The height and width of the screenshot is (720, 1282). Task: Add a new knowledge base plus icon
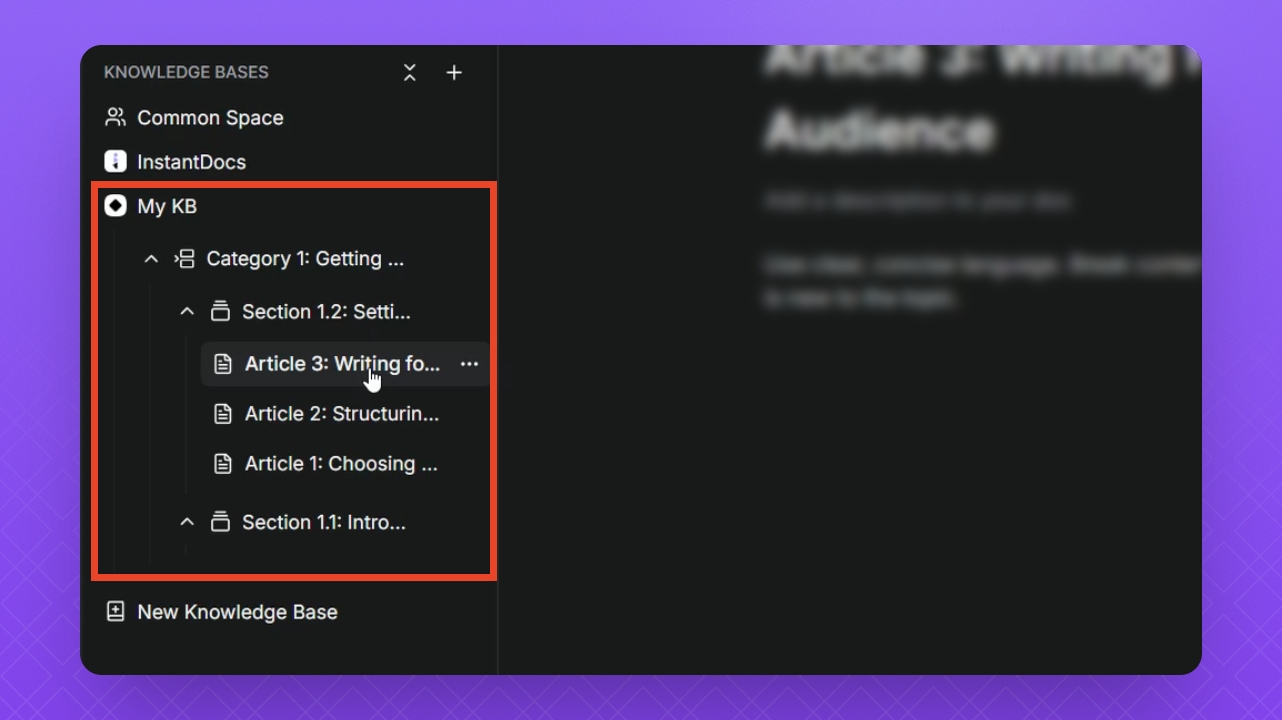[x=454, y=73]
